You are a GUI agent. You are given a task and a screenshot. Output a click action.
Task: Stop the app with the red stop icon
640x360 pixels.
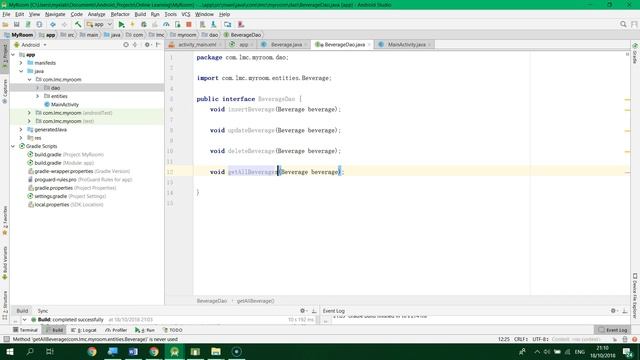[x=189, y=24]
